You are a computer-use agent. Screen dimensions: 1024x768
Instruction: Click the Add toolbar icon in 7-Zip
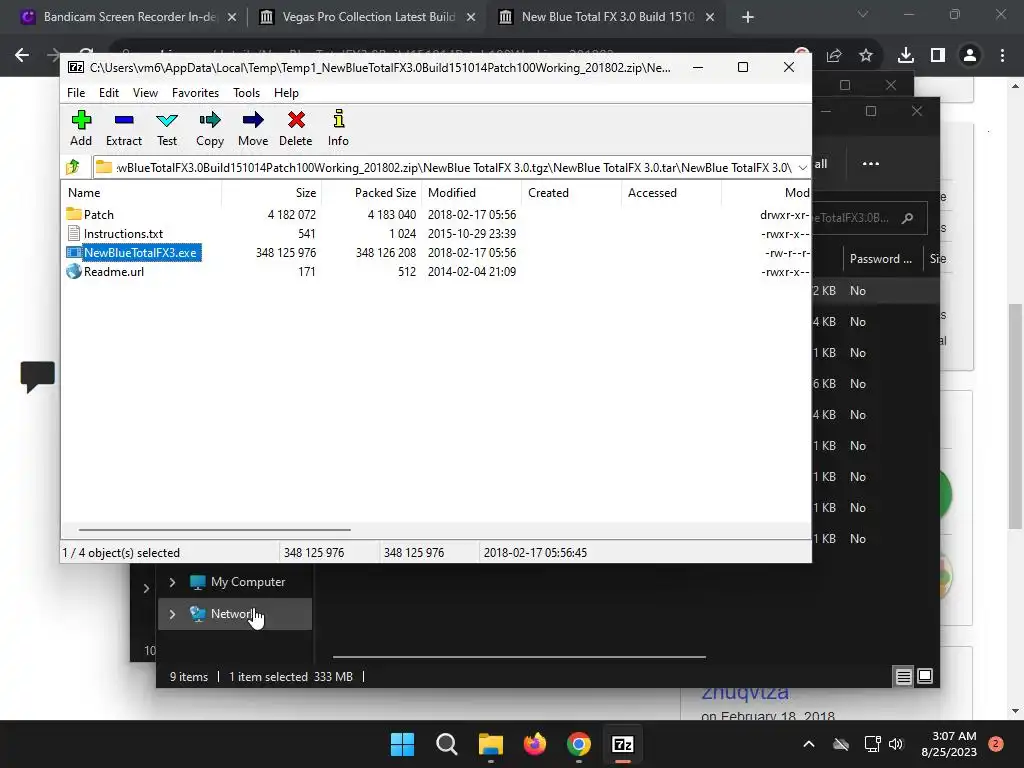pos(81,128)
